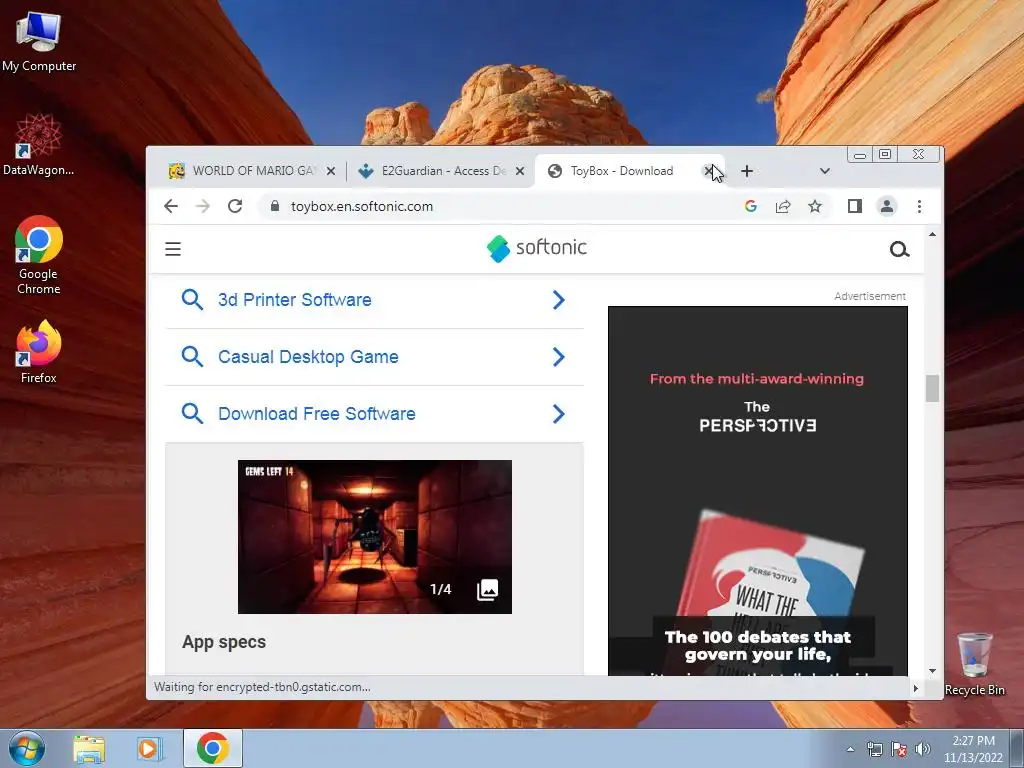
Task: Click the taskbar clock showing 2:27 PM
Action: click(973, 749)
